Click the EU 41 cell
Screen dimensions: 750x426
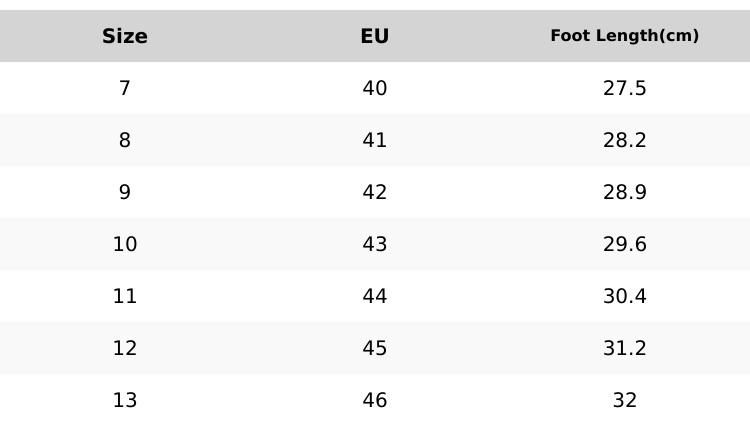(374, 140)
